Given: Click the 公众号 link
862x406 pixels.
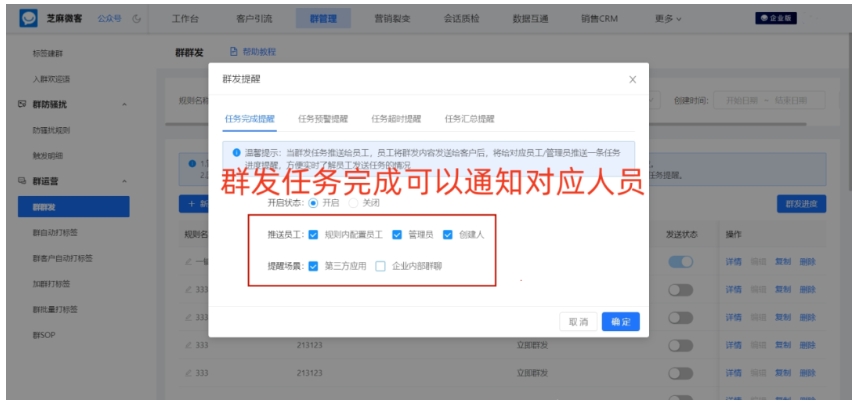Looking at the screenshot, I should point(109,19).
